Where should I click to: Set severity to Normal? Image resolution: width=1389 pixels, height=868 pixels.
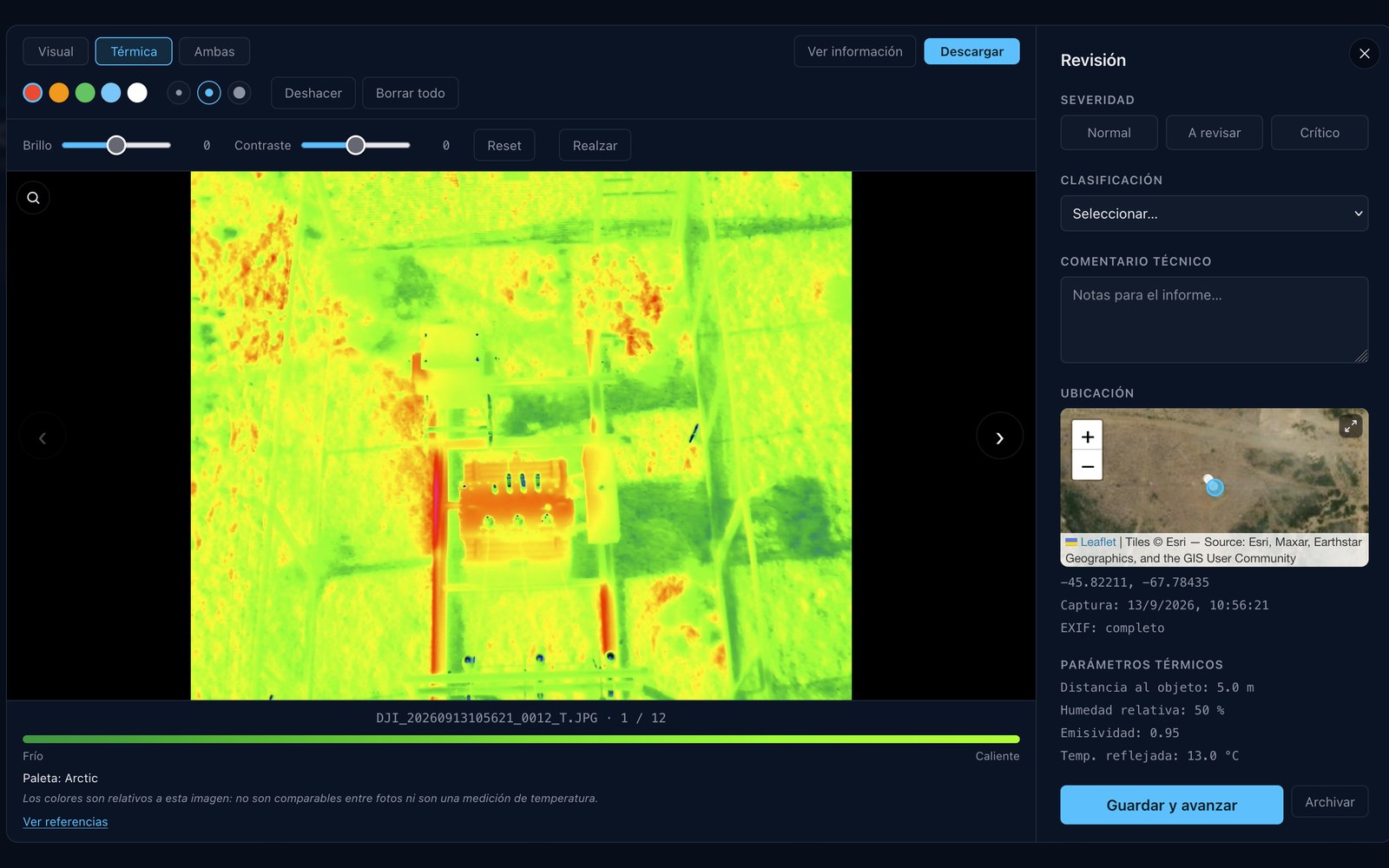point(1109,133)
